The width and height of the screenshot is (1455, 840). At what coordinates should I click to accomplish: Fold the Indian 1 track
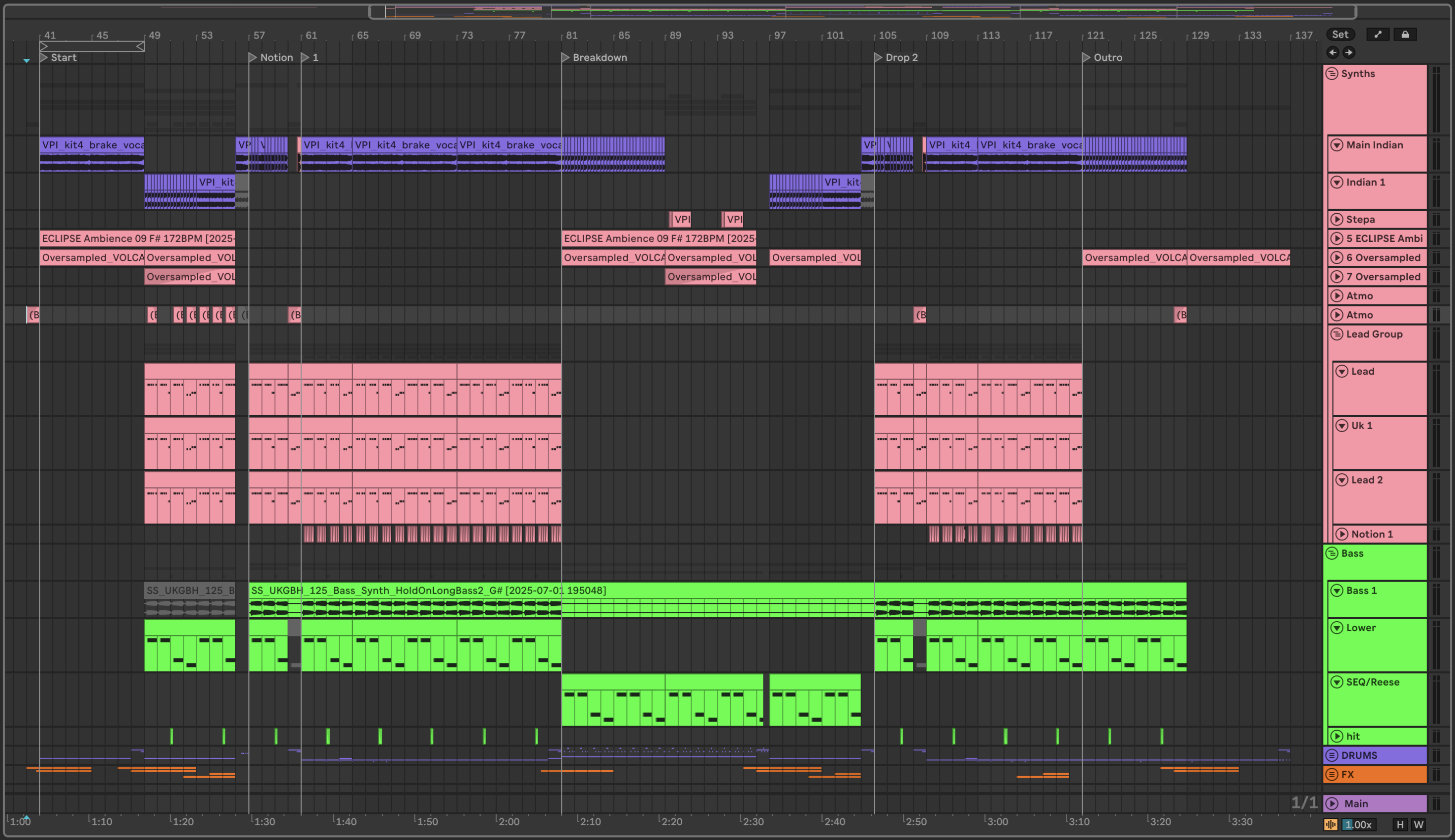point(1337,182)
